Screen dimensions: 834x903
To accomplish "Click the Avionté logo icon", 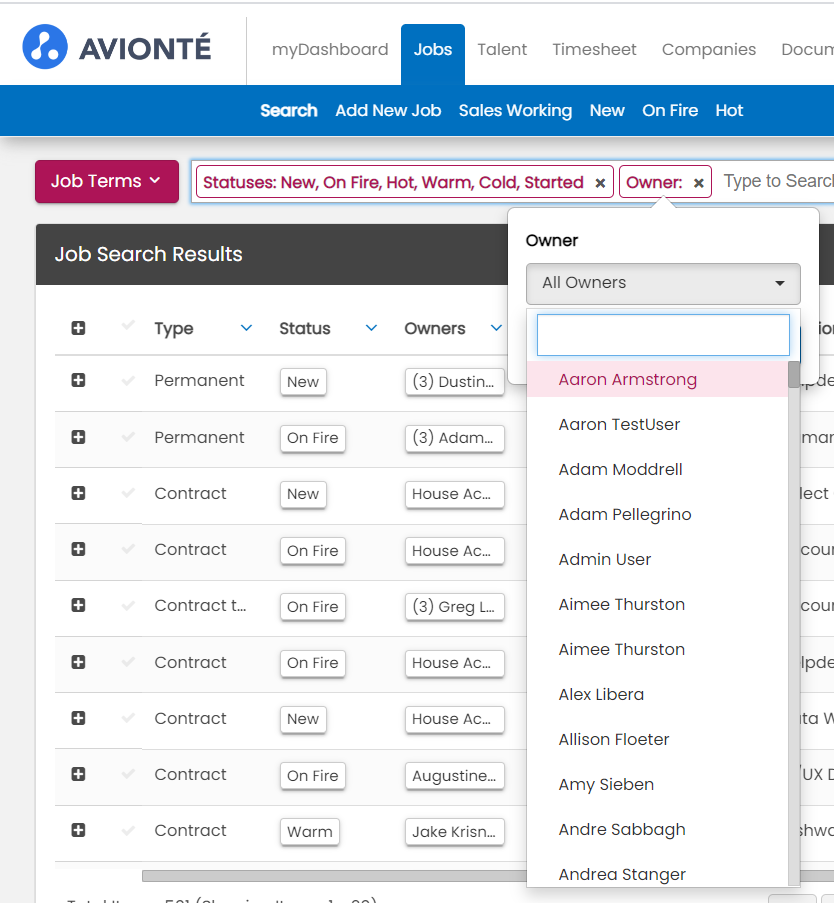I will point(45,47).
